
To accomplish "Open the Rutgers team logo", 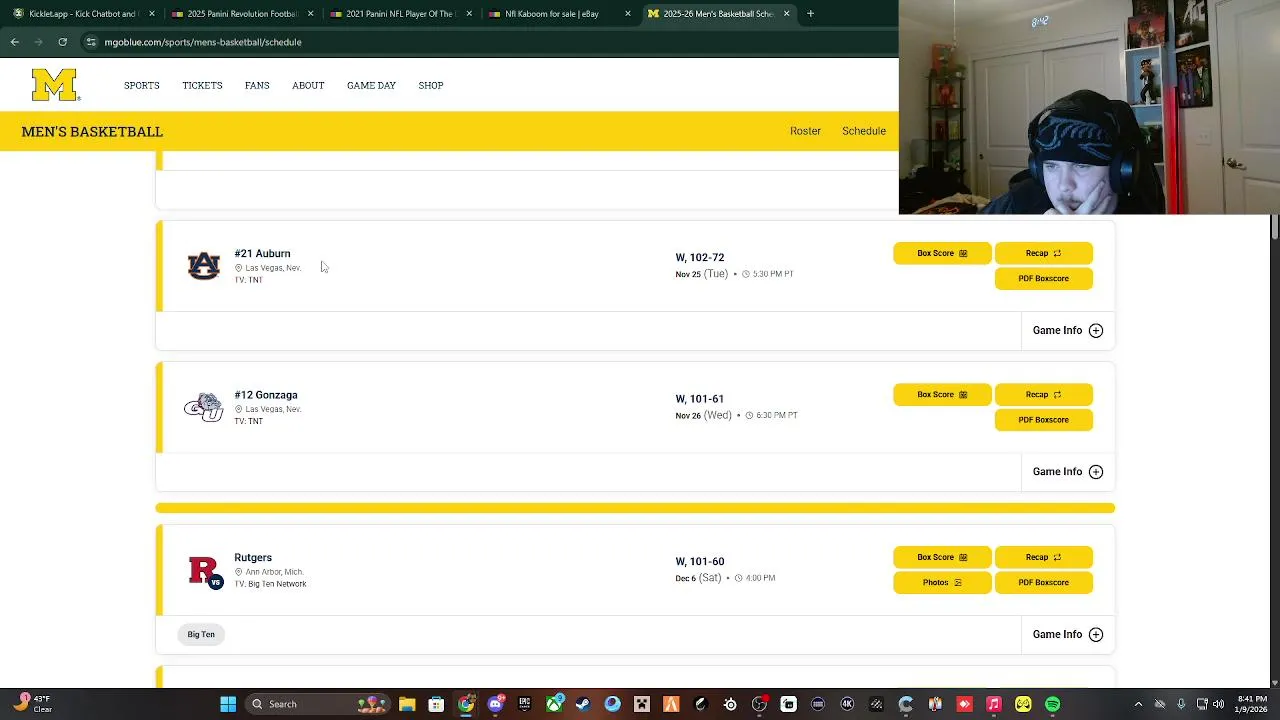I will 206,571.
